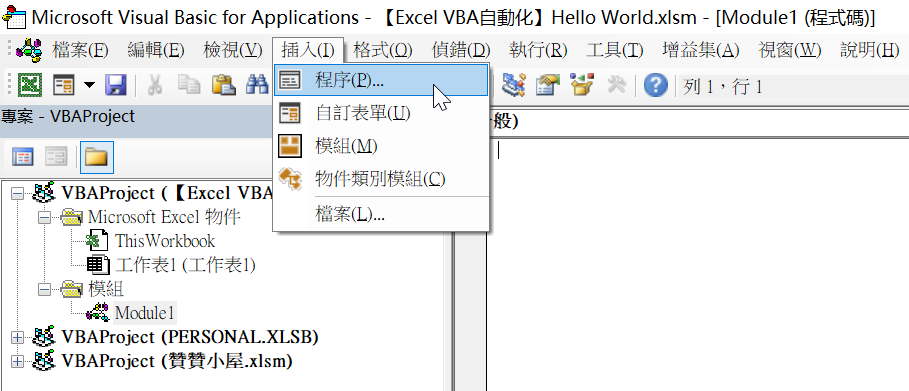The width and height of the screenshot is (909, 391).
Task: Select the 模組 folder label
Action: coord(106,288)
